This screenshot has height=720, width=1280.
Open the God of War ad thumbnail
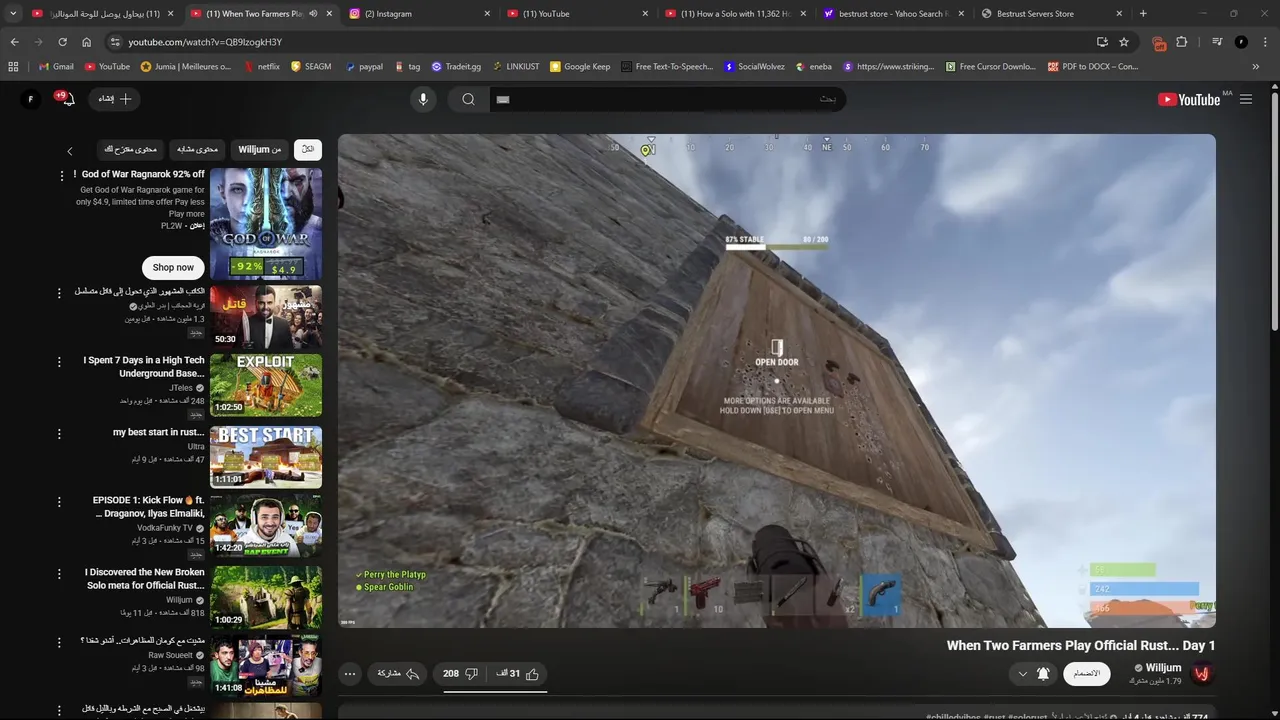pos(266,224)
